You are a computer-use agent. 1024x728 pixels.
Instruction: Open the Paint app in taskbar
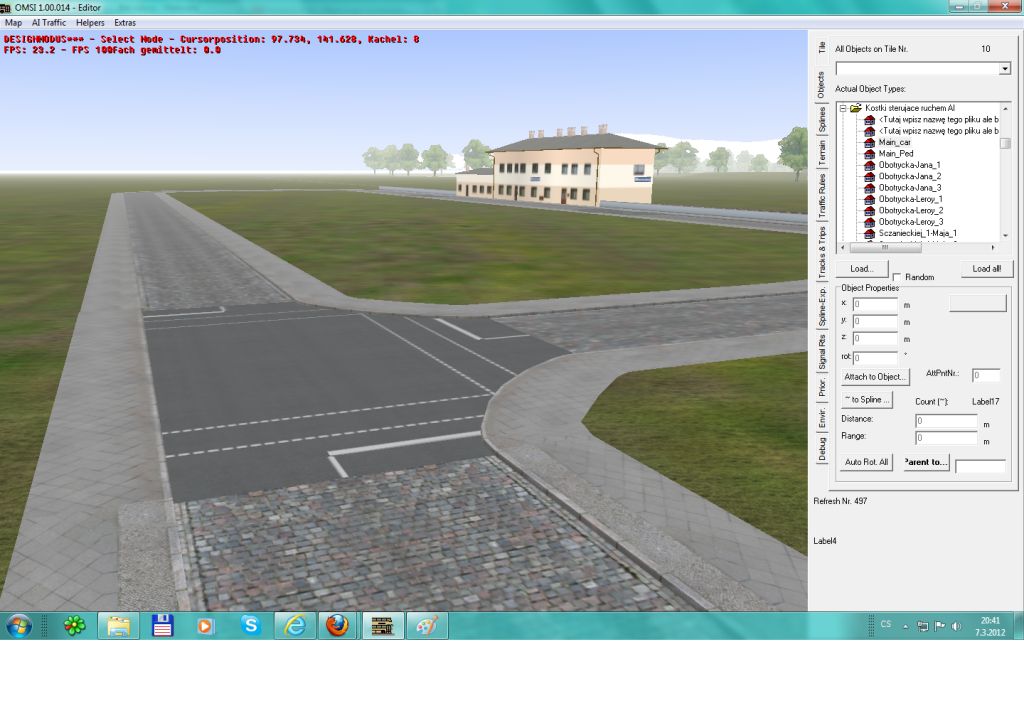[427, 626]
